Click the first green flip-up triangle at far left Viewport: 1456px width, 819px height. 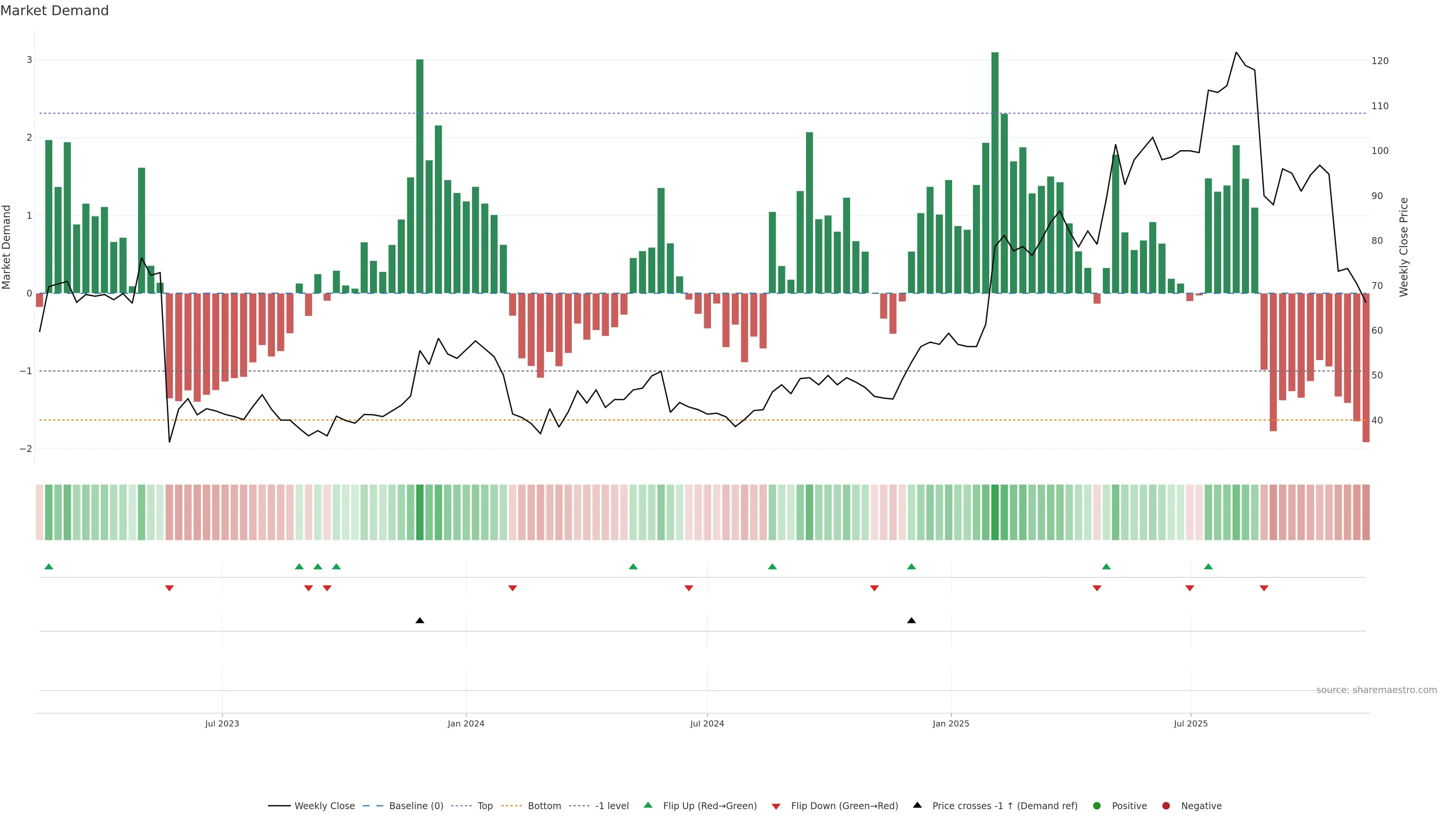[x=49, y=566]
